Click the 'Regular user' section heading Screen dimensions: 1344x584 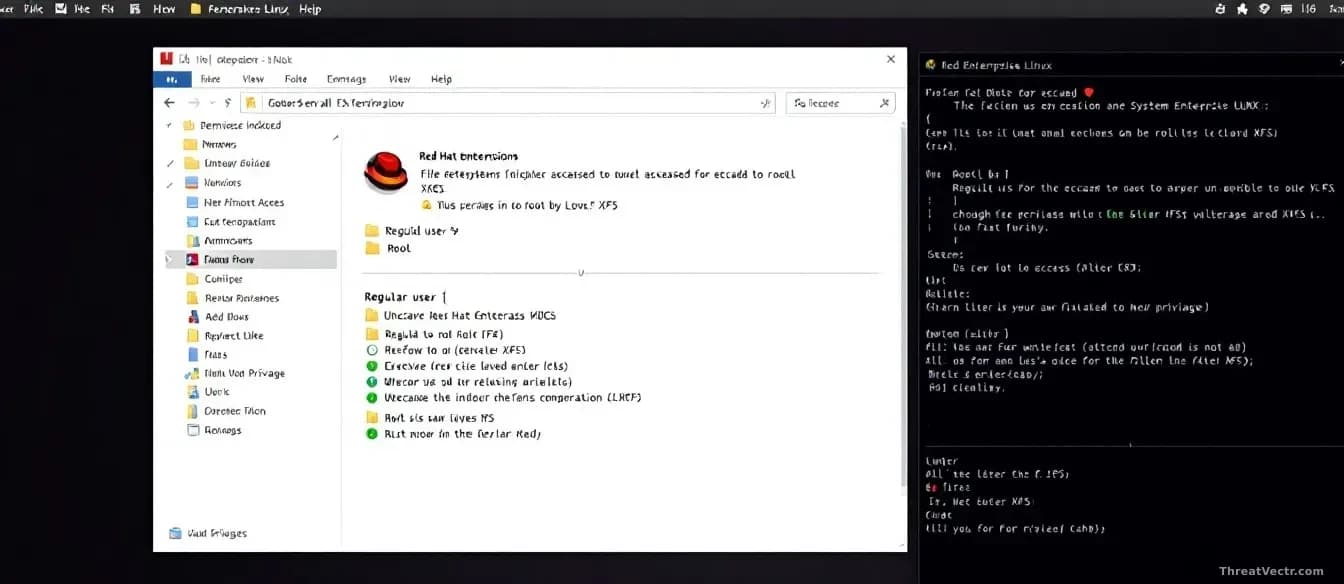point(404,297)
